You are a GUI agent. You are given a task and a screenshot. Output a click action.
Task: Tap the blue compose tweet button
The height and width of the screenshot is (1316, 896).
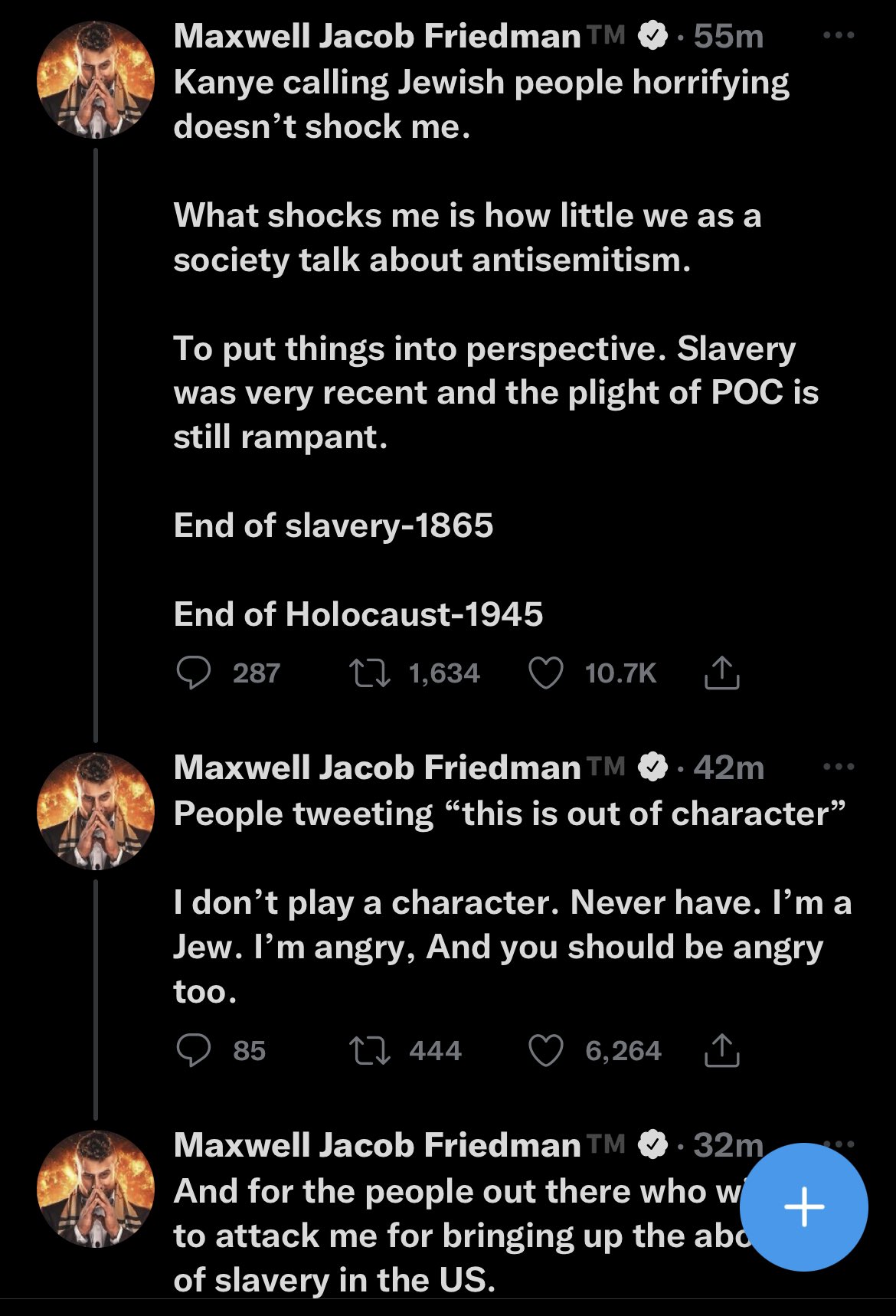[x=804, y=1207]
